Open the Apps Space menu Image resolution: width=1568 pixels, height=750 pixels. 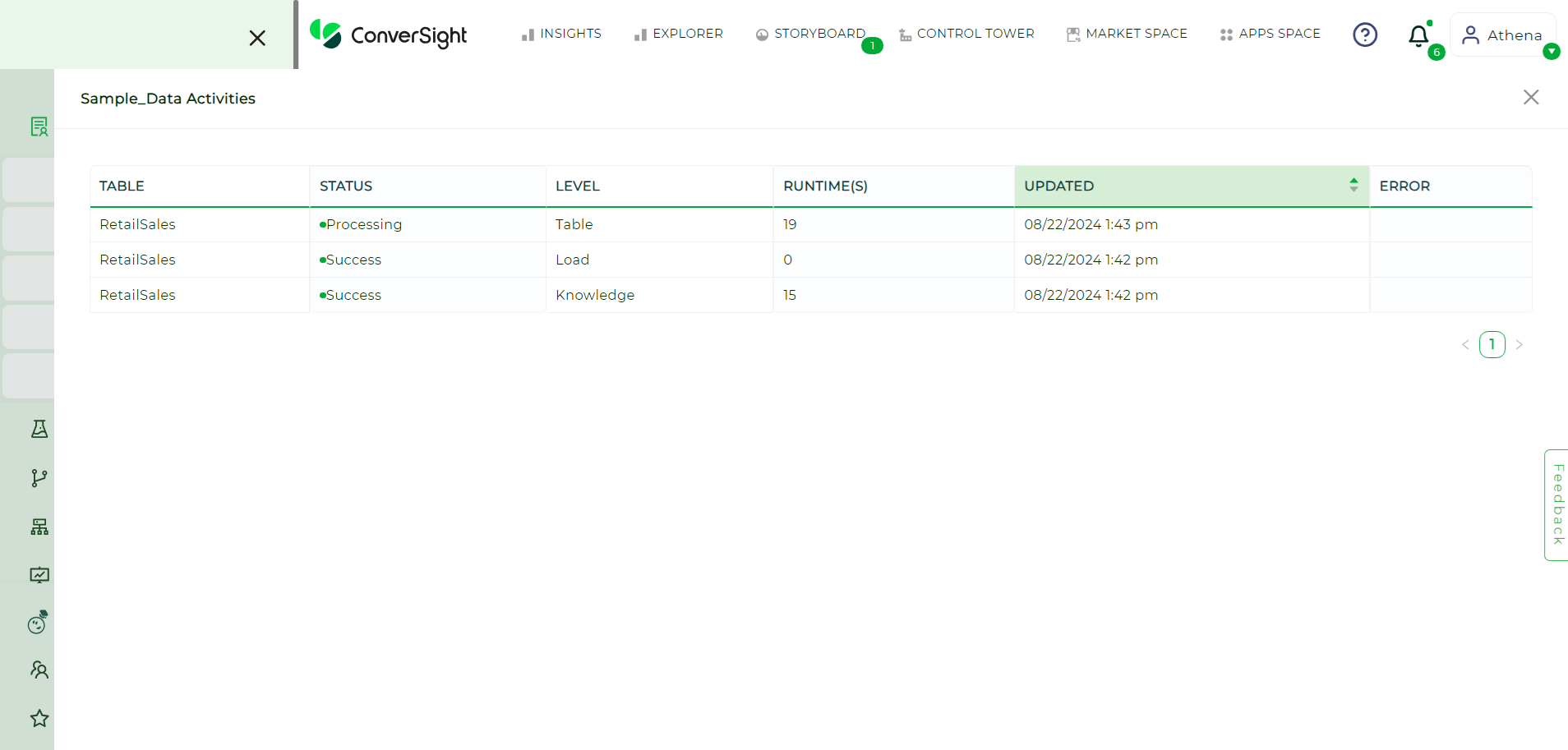1271,34
